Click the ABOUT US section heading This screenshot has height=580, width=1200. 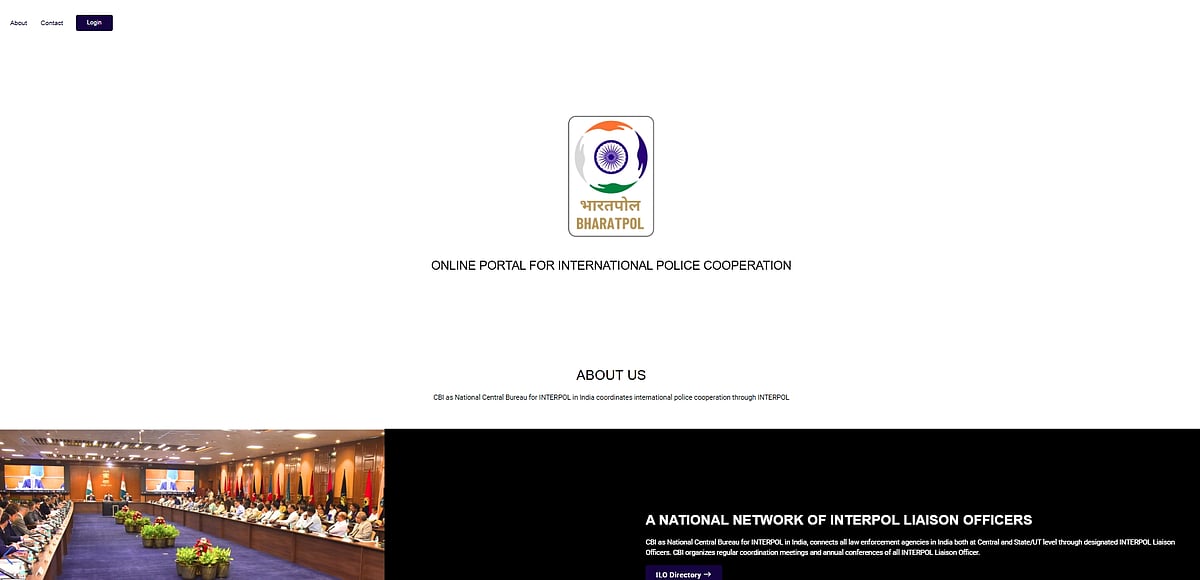point(611,375)
